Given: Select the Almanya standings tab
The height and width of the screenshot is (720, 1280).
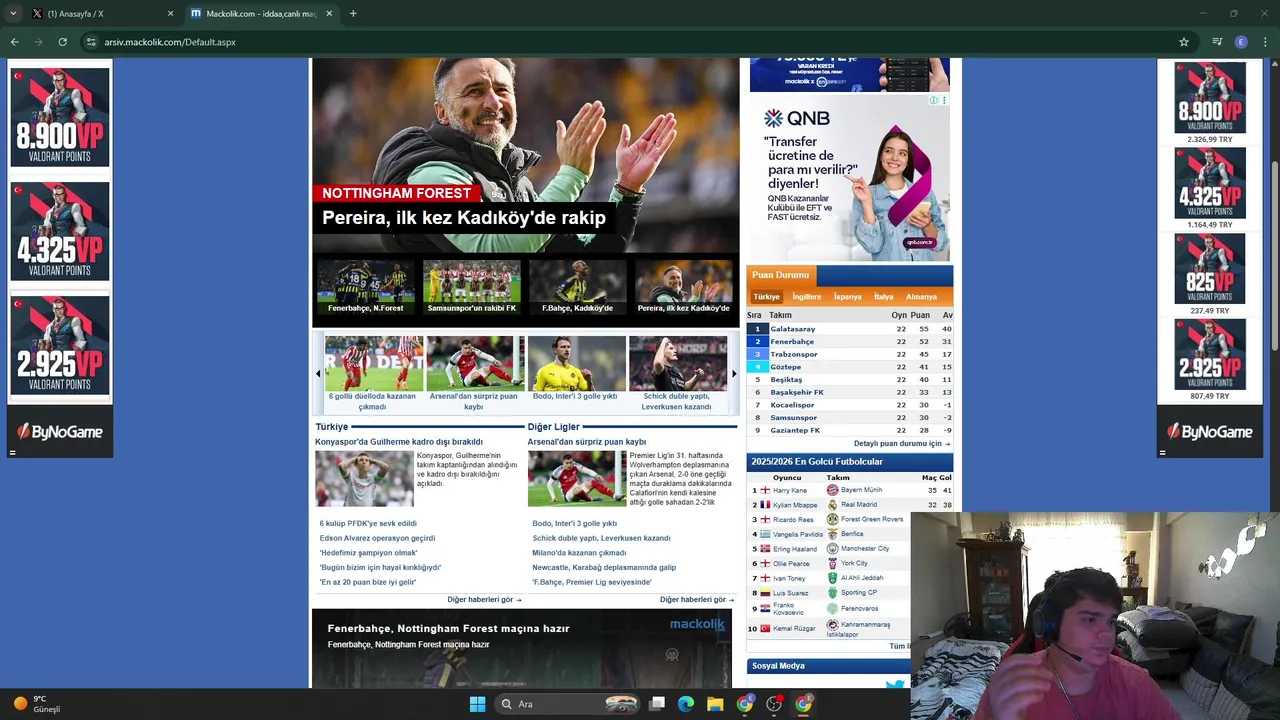Looking at the screenshot, I should click(921, 297).
